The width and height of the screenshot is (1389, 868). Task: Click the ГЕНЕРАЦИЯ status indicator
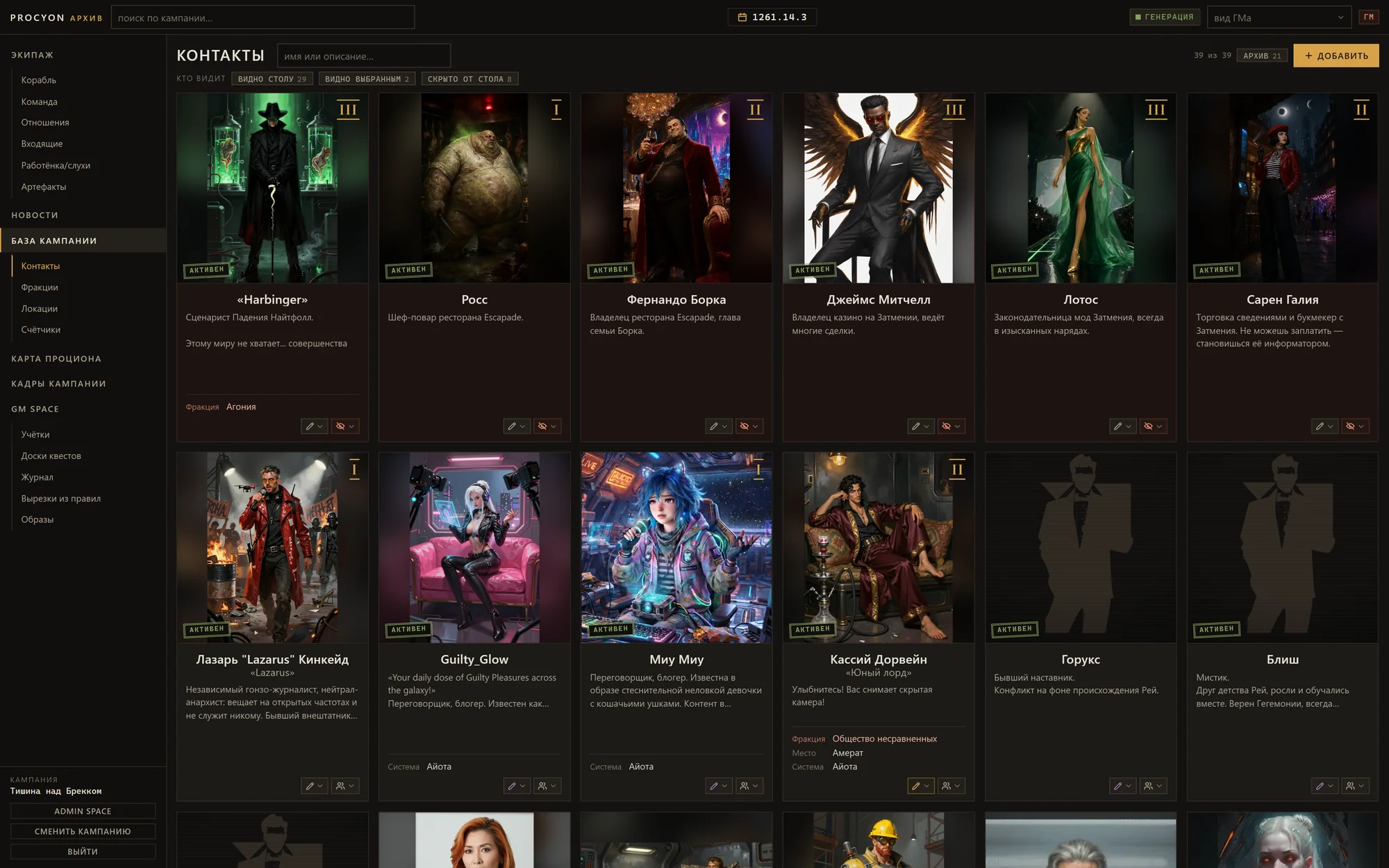(x=1165, y=17)
